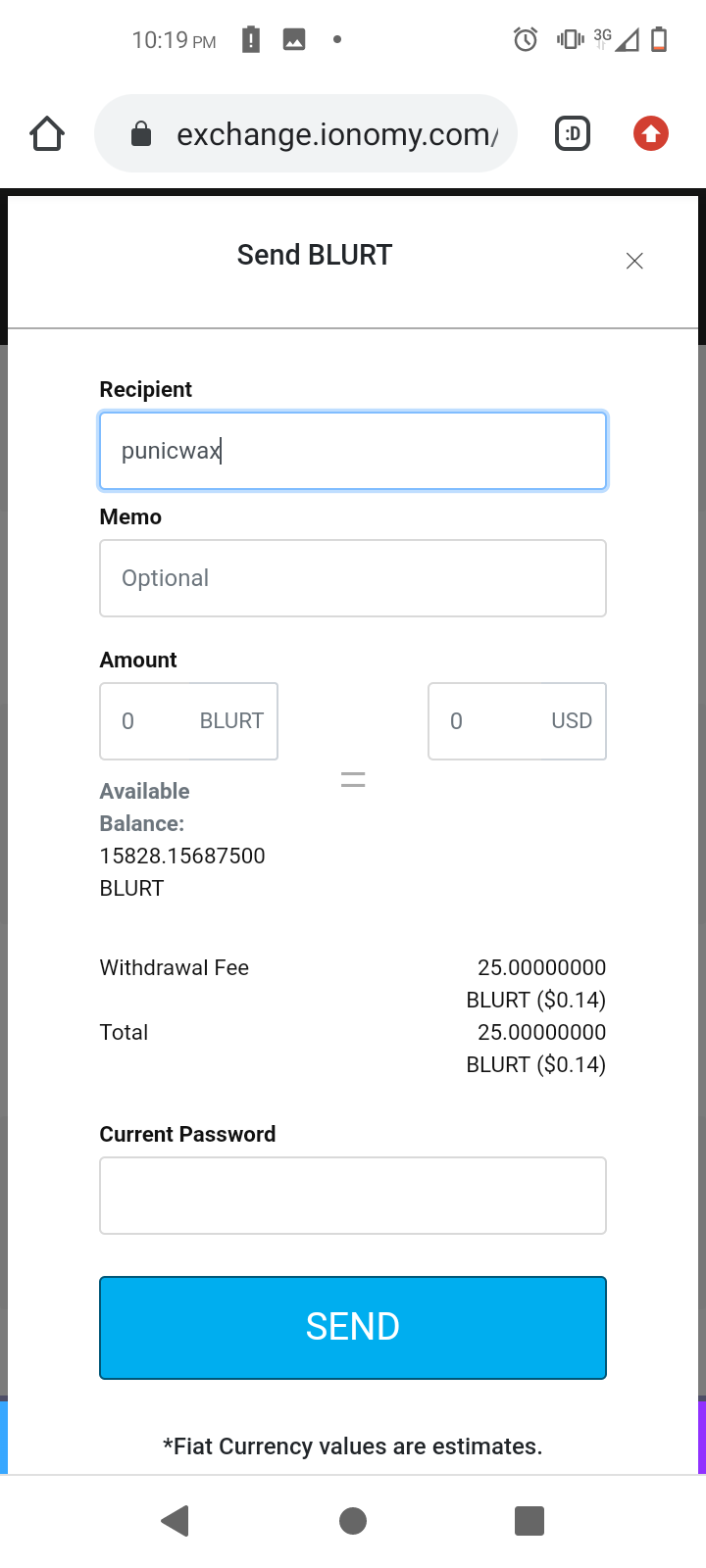
Task: Tap the Android home circle button
Action: 353,1521
